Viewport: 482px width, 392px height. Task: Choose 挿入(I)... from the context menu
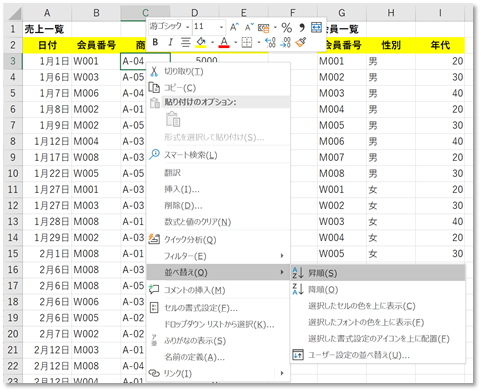tap(218, 189)
